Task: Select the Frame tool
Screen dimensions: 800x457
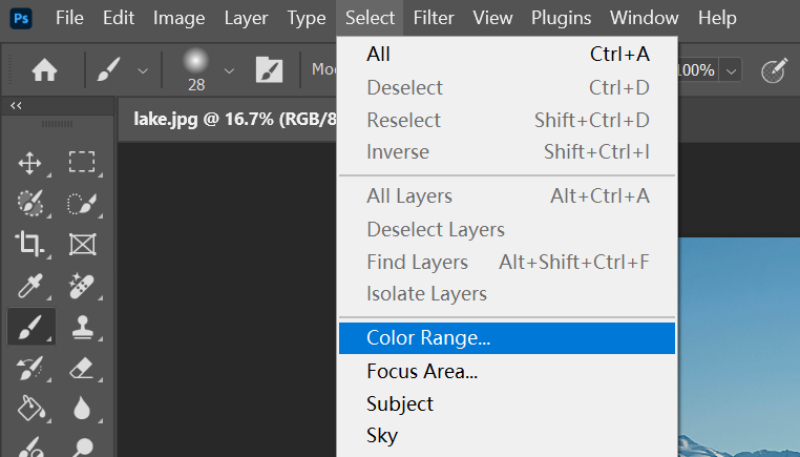Action: tap(81, 244)
